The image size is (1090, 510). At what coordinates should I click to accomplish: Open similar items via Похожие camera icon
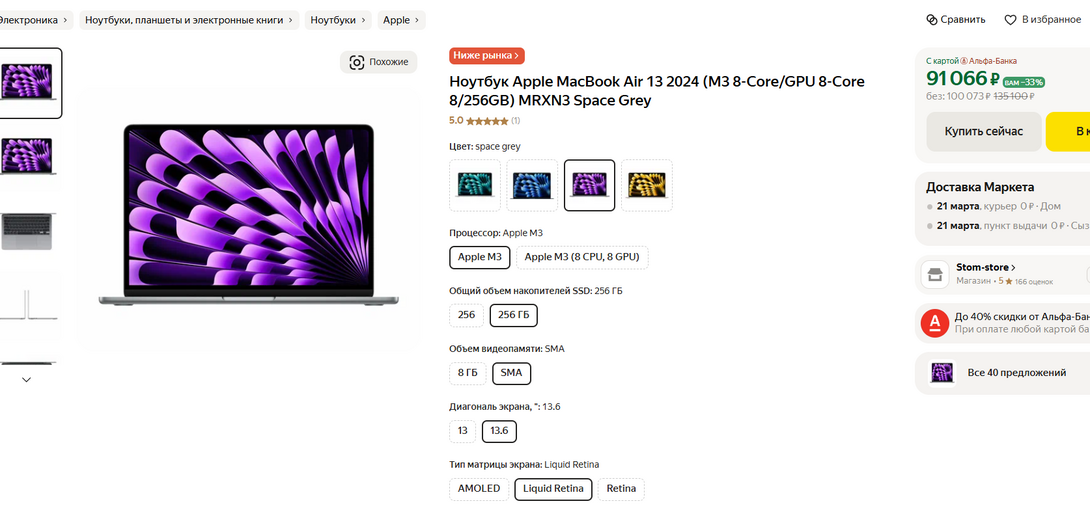tap(357, 63)
